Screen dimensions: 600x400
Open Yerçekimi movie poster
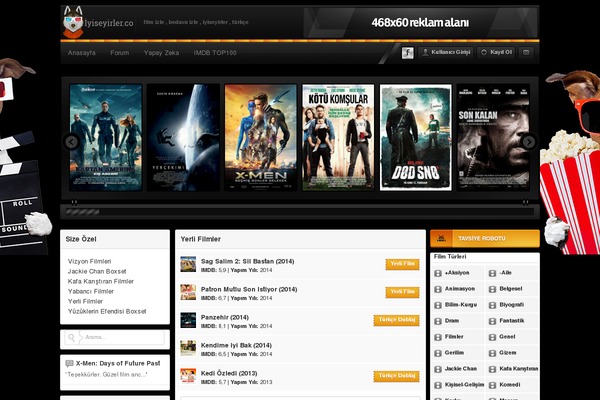coord(183,137)
